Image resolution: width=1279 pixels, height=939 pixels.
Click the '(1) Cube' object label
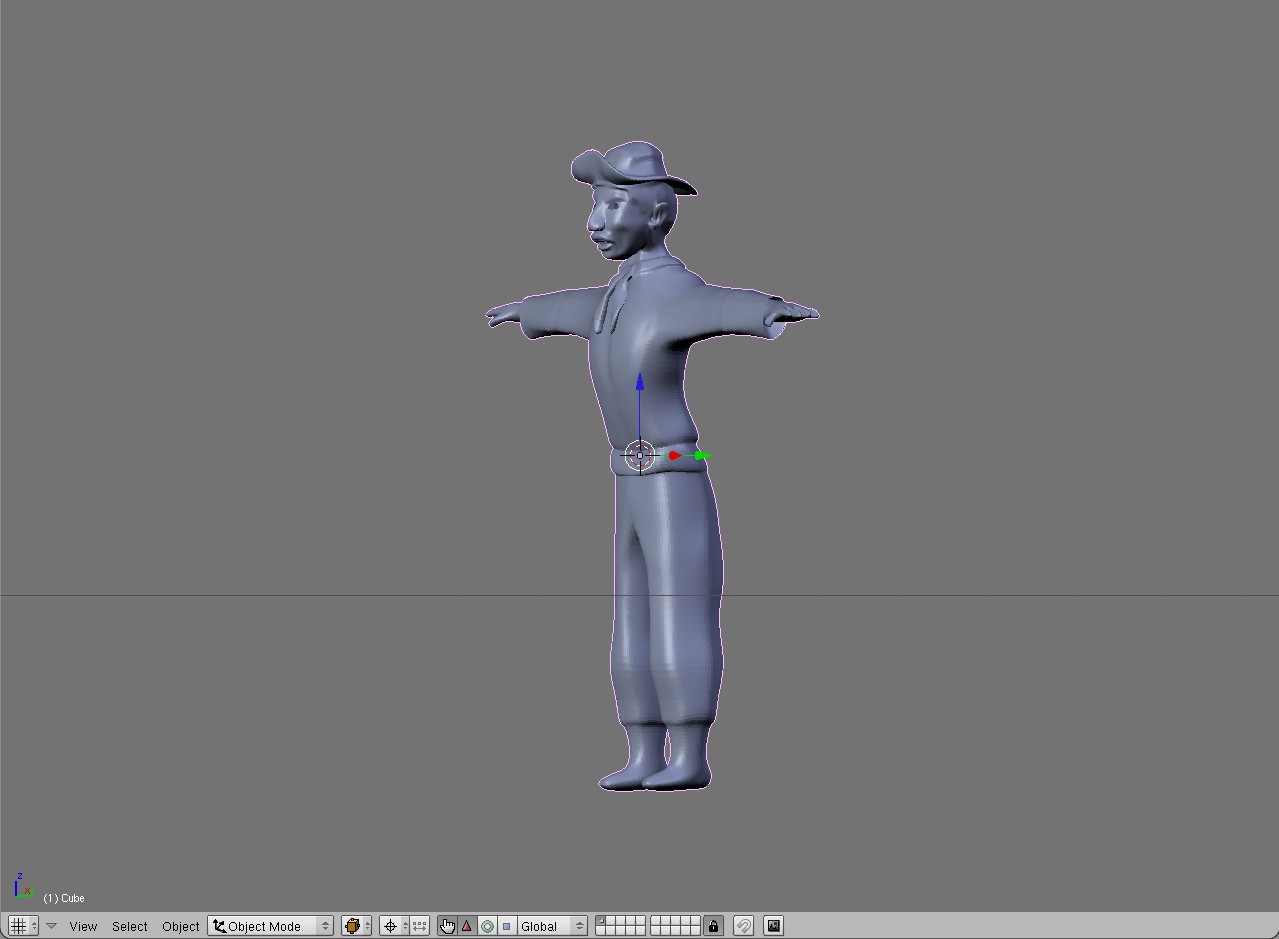[x=64, y=898]
